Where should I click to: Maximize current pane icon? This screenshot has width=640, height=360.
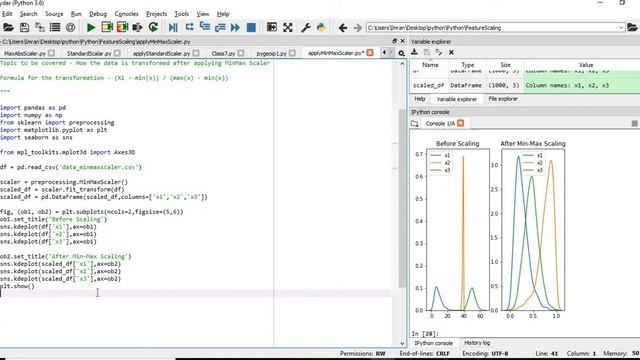pyautogui.click(x=272, y=27)
